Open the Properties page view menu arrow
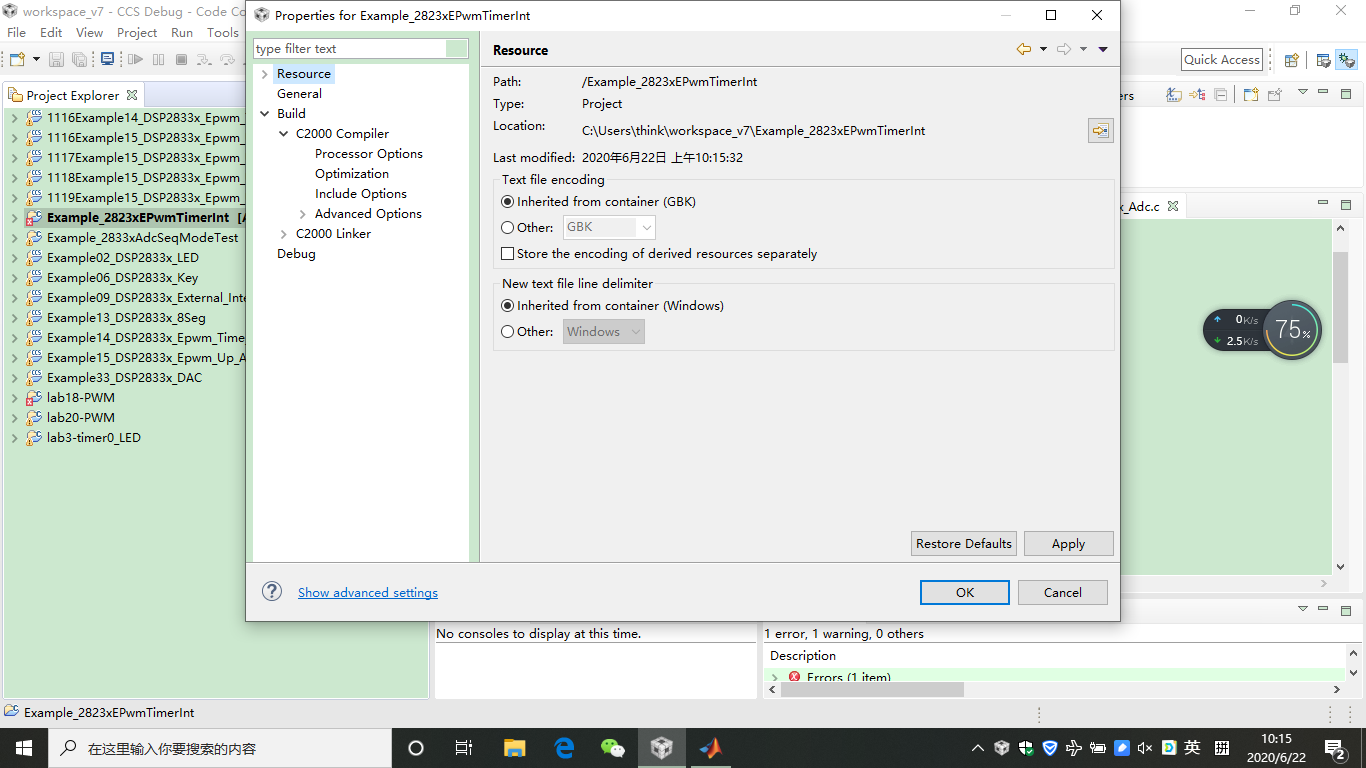1366x768 pixels. click(x=1103, y=49)
